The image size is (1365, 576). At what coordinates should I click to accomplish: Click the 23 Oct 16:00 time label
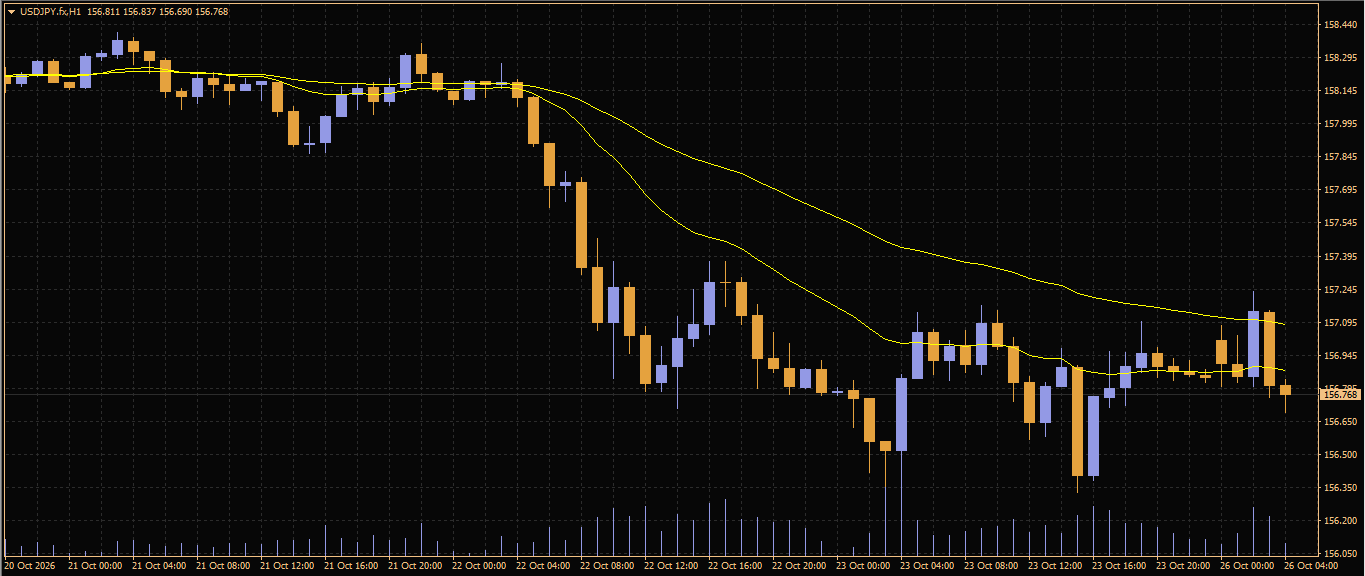click(1119, 566)
